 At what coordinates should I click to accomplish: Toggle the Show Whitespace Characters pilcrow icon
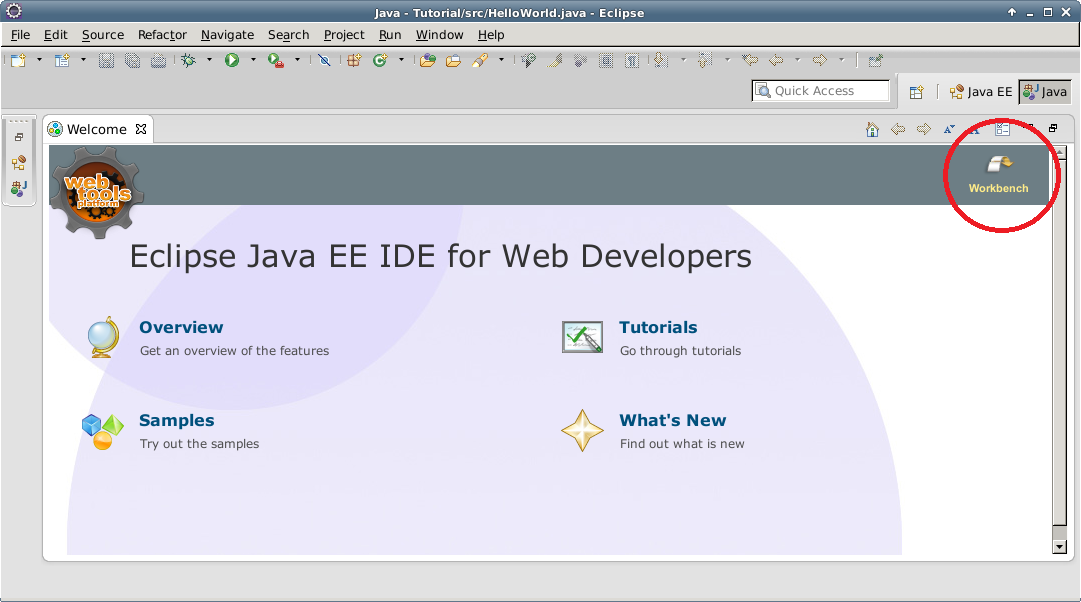(632, 61)
